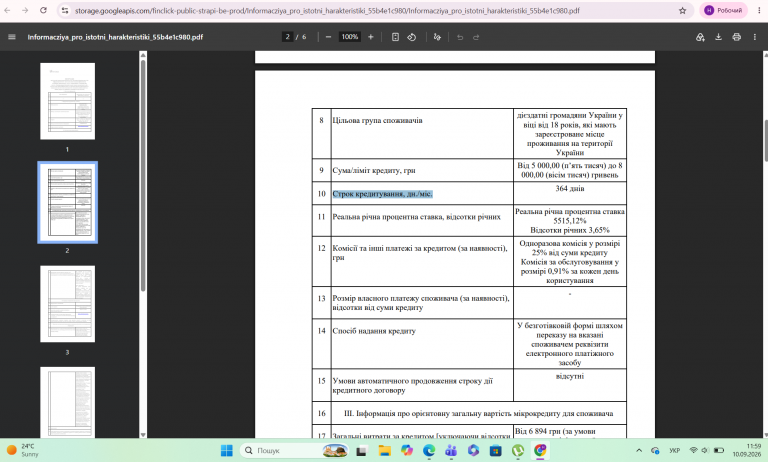This screenshot has width=768, height=462.
Task: Click the thumbnail panel scrollbar
Action: [143, 176]
